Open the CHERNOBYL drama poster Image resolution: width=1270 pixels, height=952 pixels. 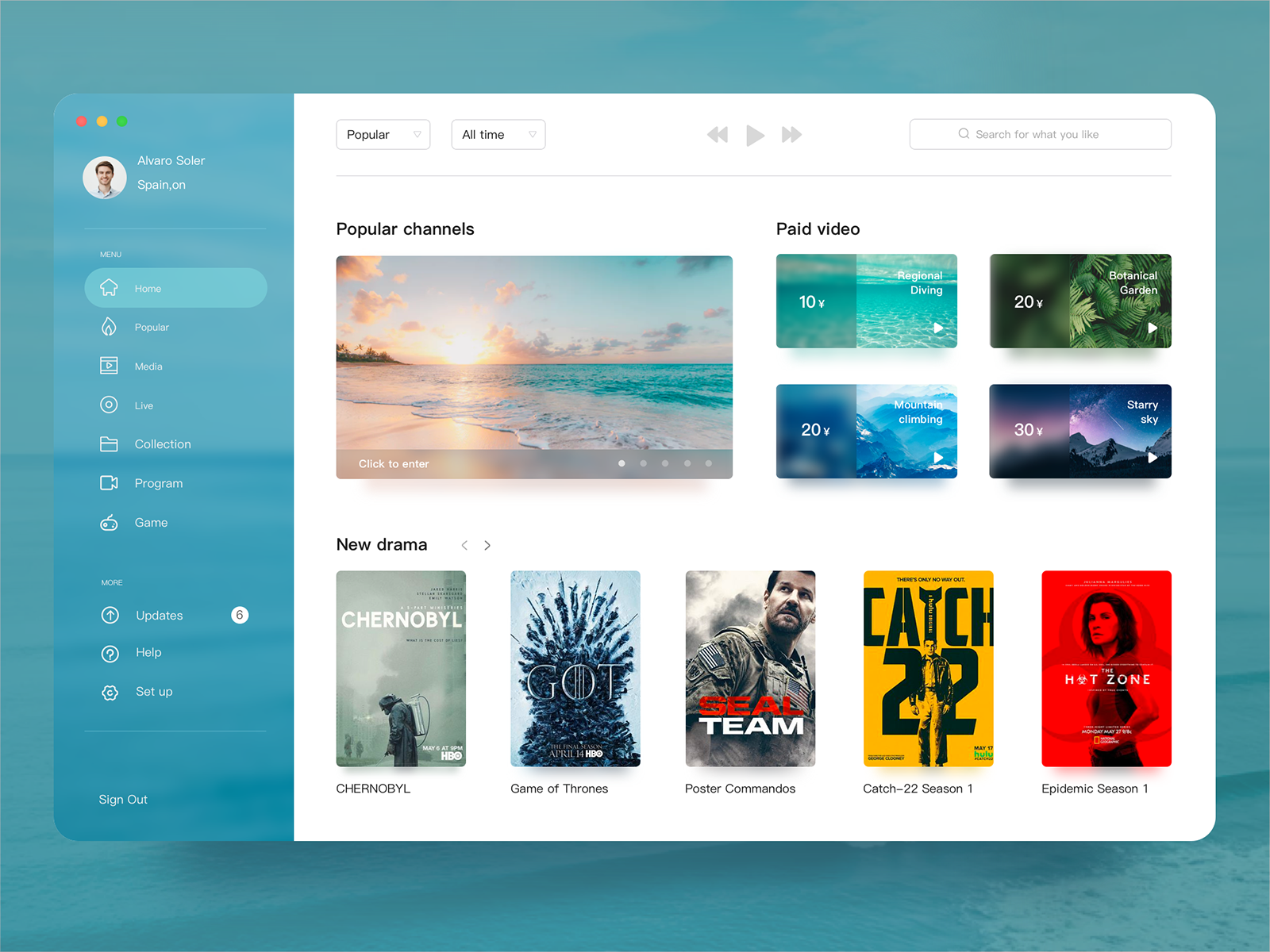point(401,669)
